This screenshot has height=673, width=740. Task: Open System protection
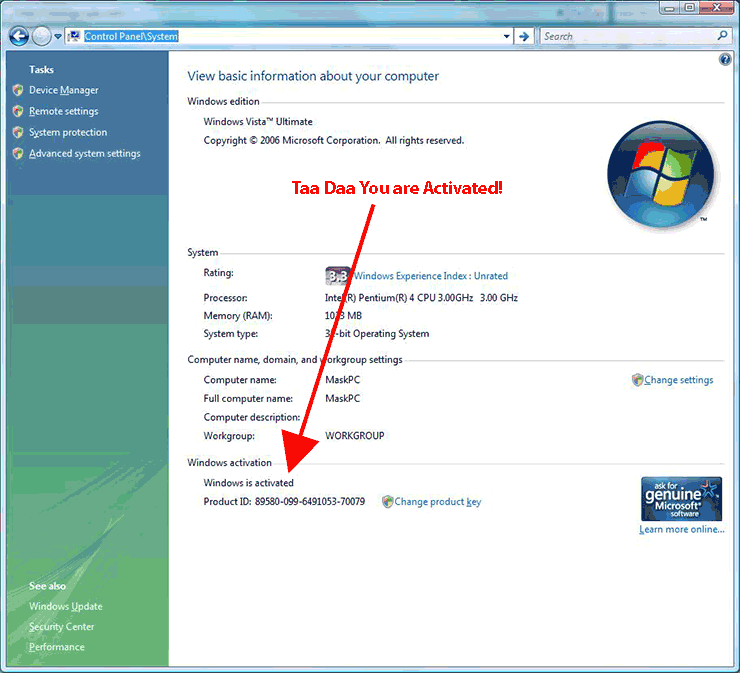(x=68, y=132)
